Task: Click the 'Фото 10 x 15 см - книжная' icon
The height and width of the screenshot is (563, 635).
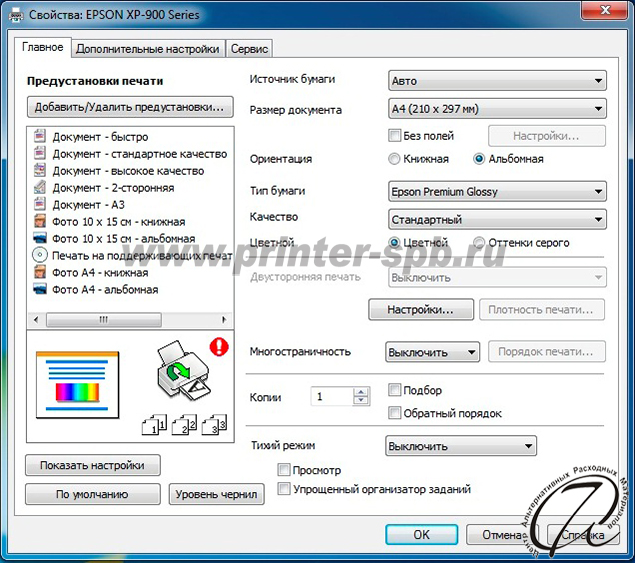Action: (39, 221)
